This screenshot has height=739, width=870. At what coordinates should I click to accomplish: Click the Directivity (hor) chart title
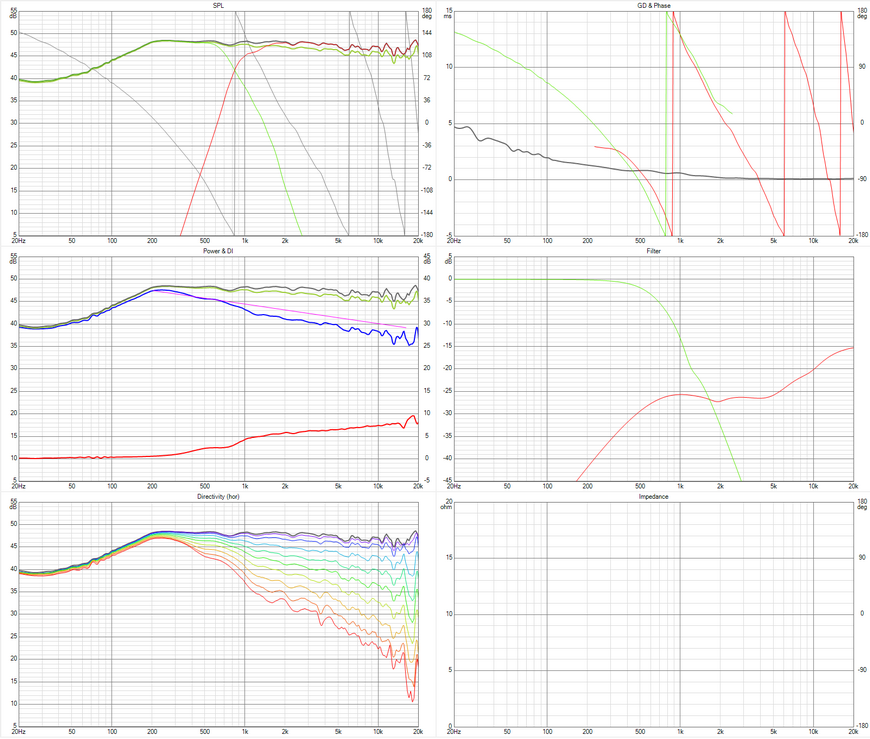coord(219,497)
